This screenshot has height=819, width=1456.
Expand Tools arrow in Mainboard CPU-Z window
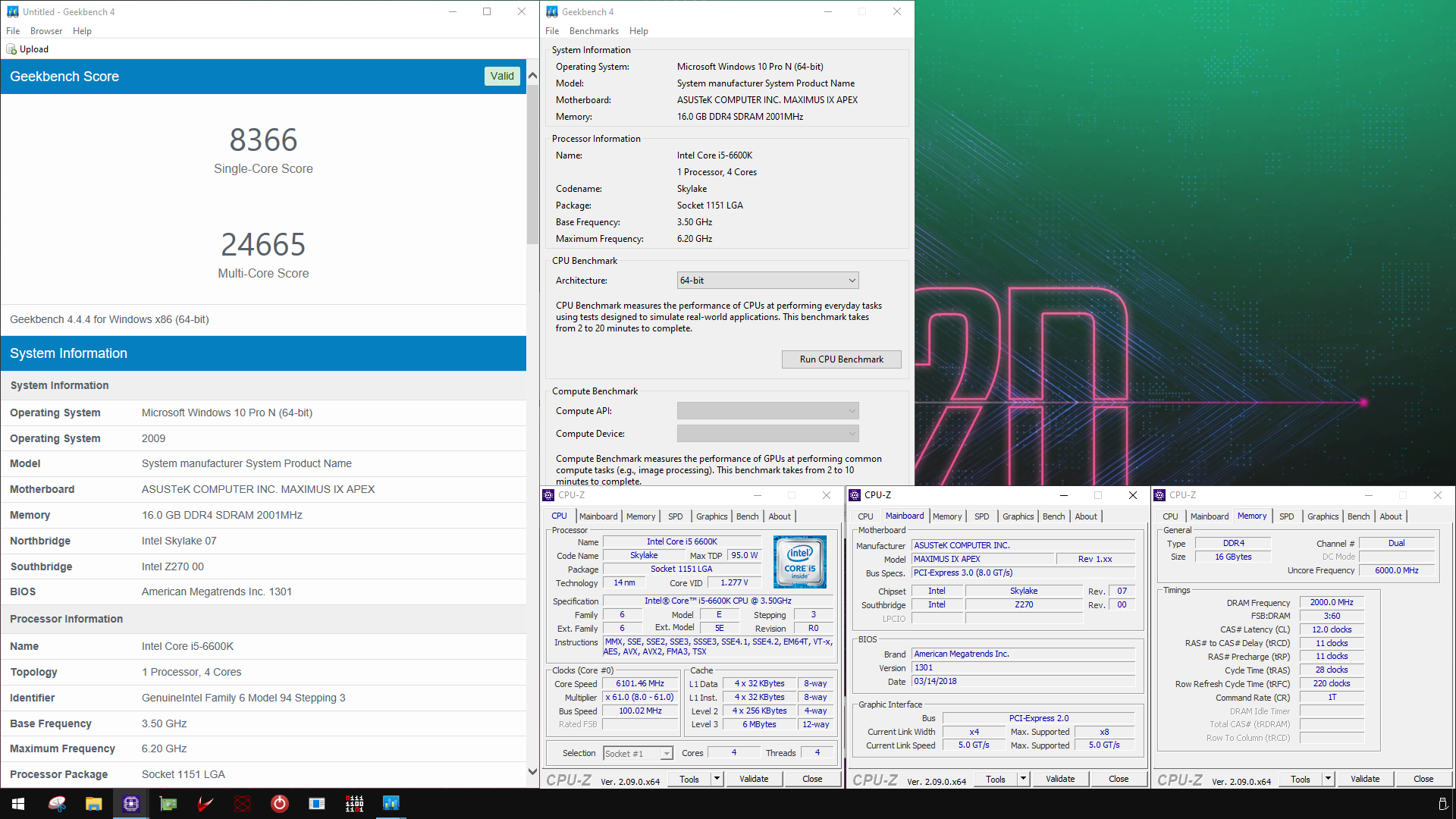tap(1023, 779)
